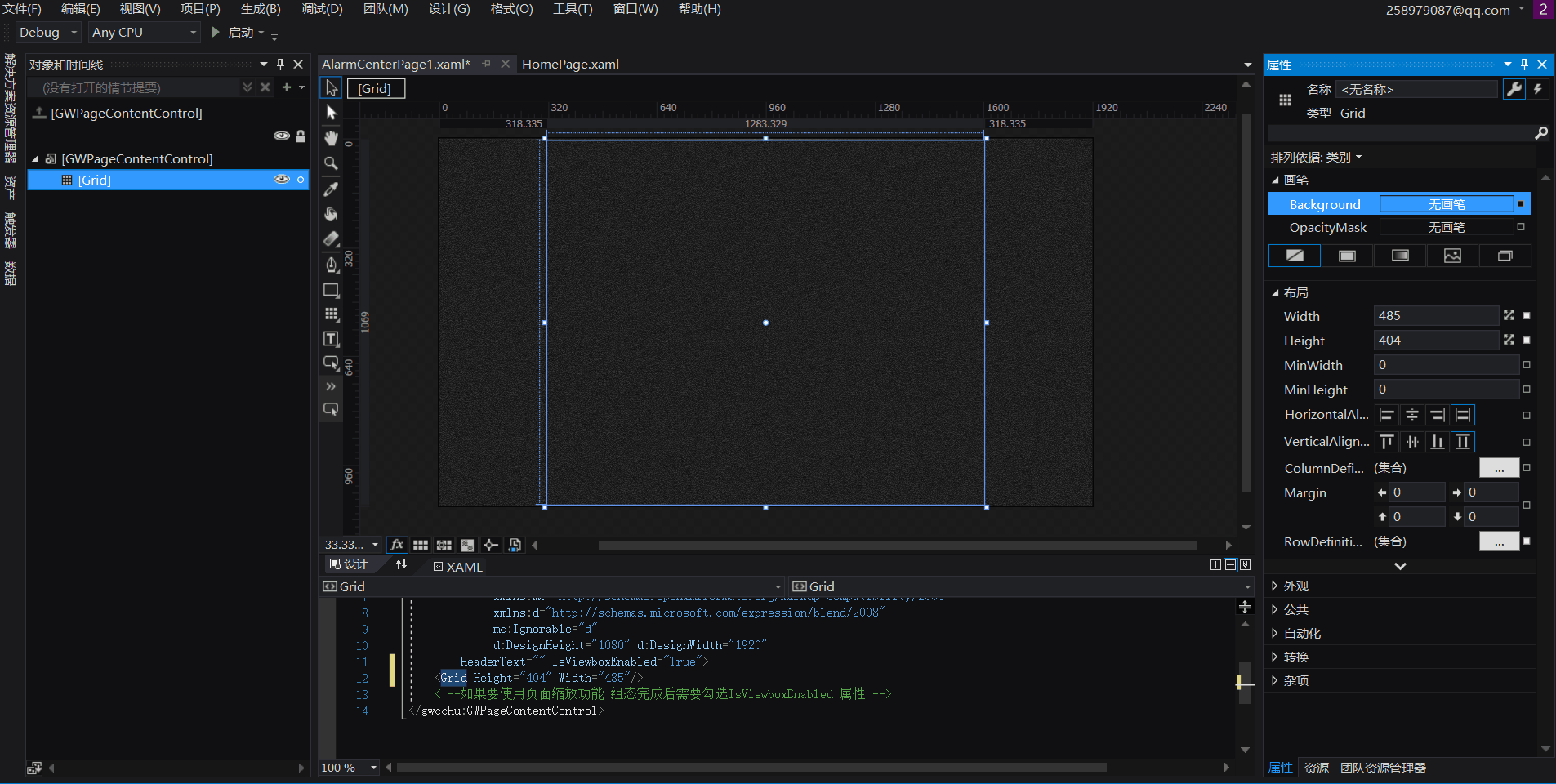
Task: Expand the 外观 property category
Action: tap(1295, 586)
